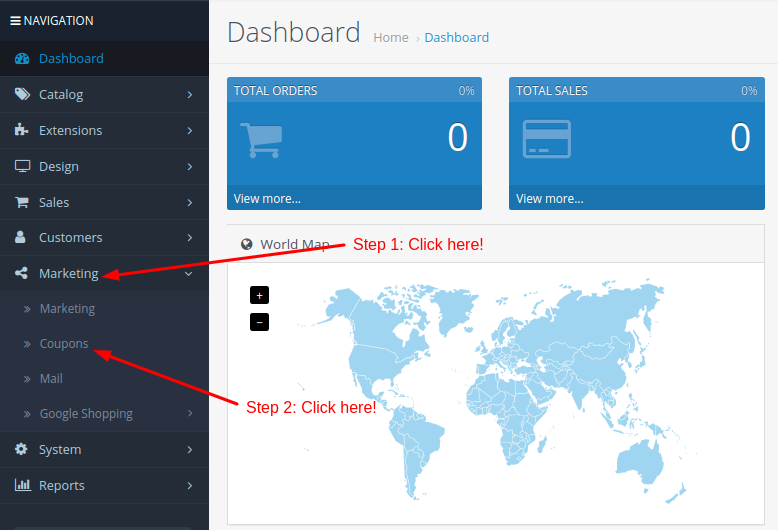Open the System menu item
The image size is (778, 530).
(104, 450)
